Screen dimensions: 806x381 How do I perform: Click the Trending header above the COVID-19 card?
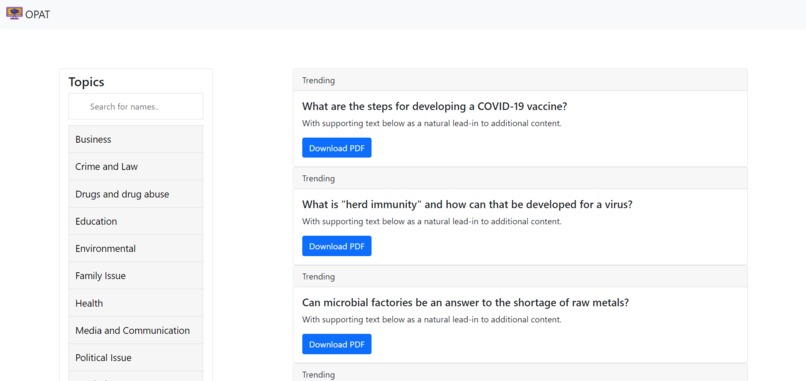pos(520,80)
